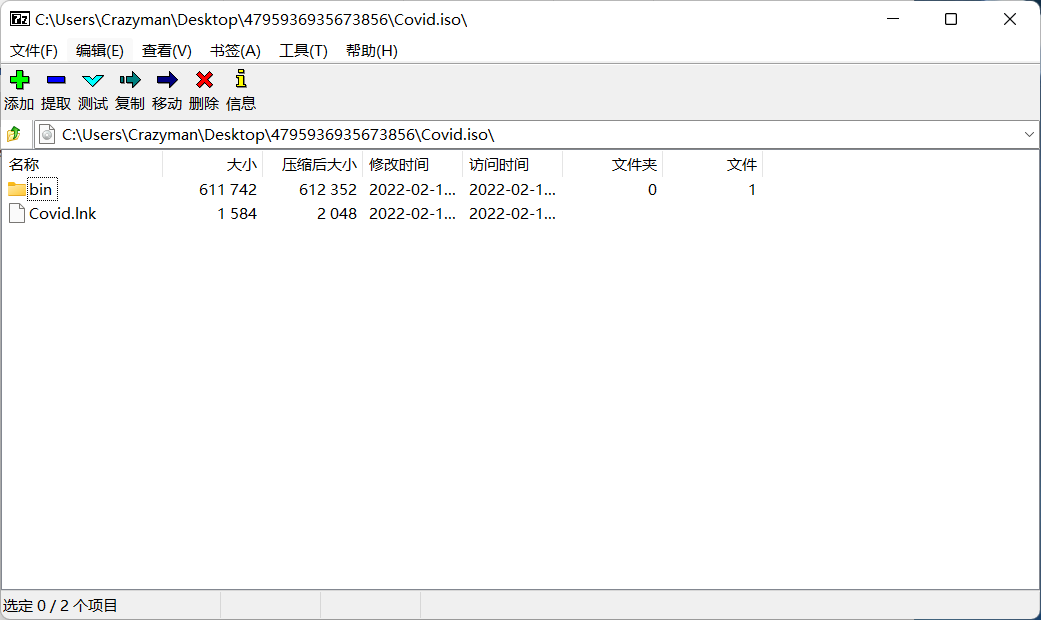This screenshot has width=1041, height=620.
Task: Click packed size value 612 352
Action: pyautogui.click(x=328, y=190)
